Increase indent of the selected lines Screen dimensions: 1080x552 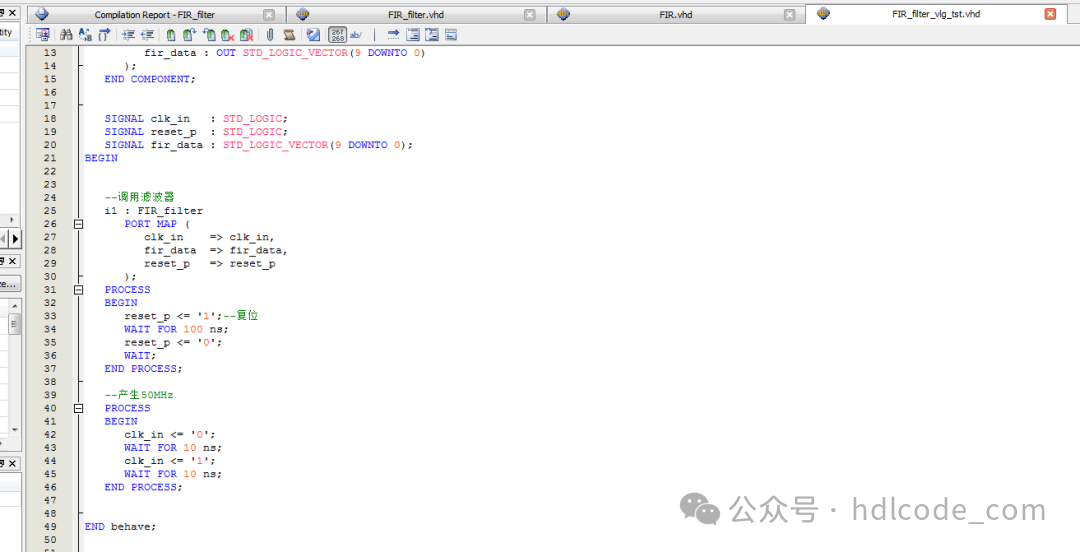click(x=128, y=34)
